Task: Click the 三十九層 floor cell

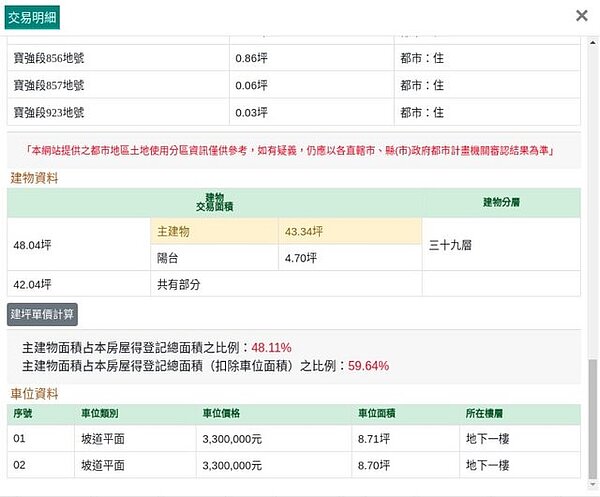Action: pos(501,245)
